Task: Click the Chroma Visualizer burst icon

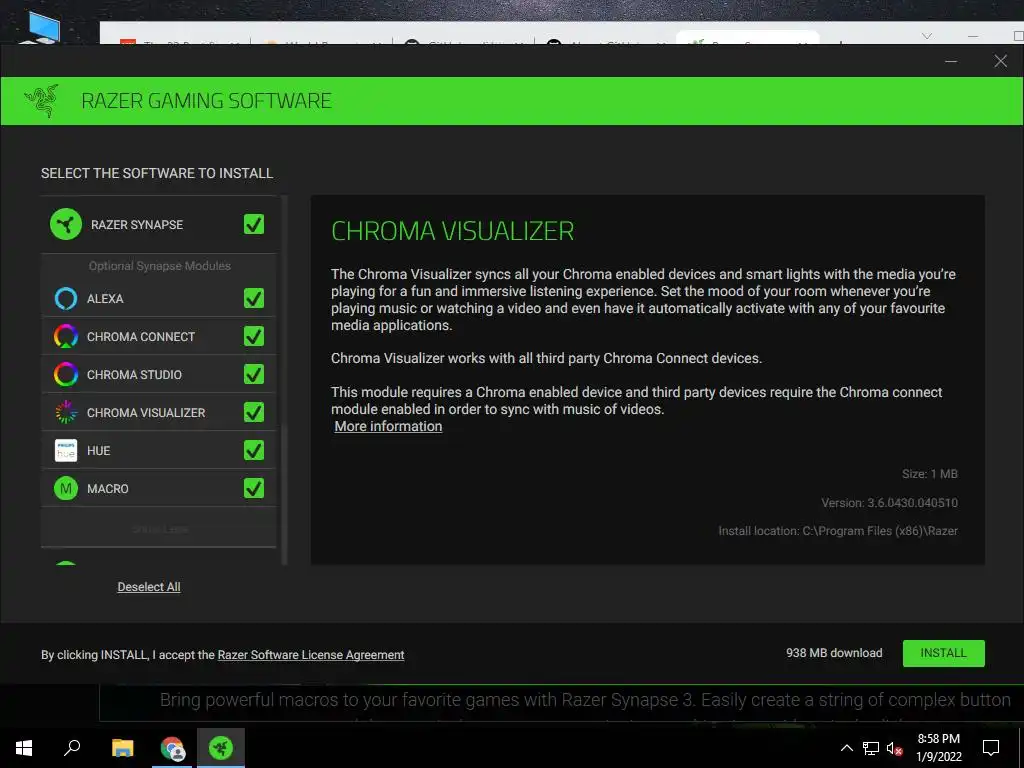Action: [66, 412]
